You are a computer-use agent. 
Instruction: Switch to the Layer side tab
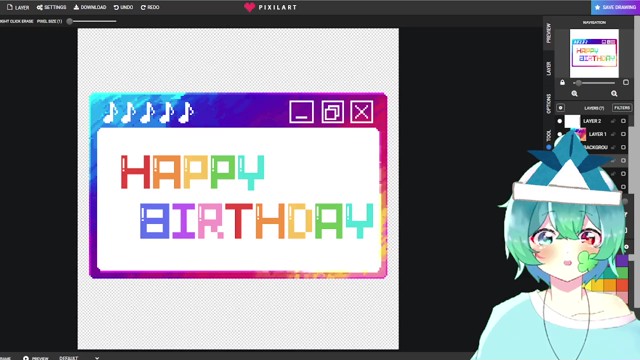pyautogui.click(x=549, y=68)
